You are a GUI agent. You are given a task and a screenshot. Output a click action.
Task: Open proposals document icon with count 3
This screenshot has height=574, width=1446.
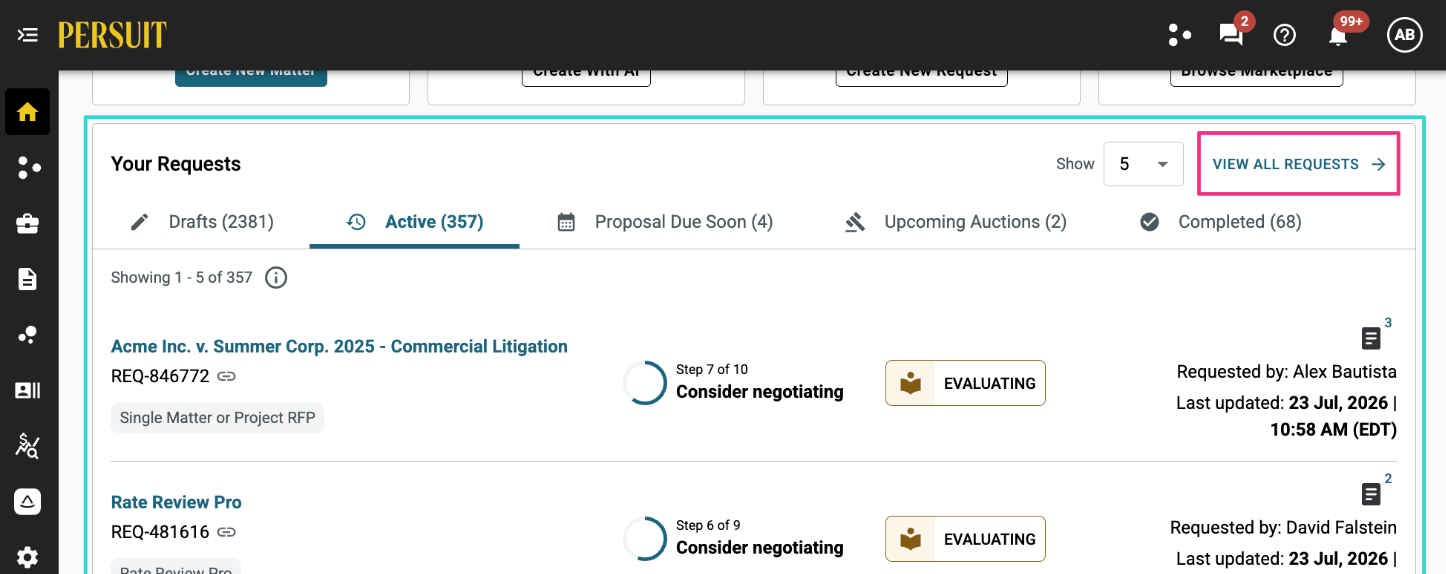tap(1371, 338)
